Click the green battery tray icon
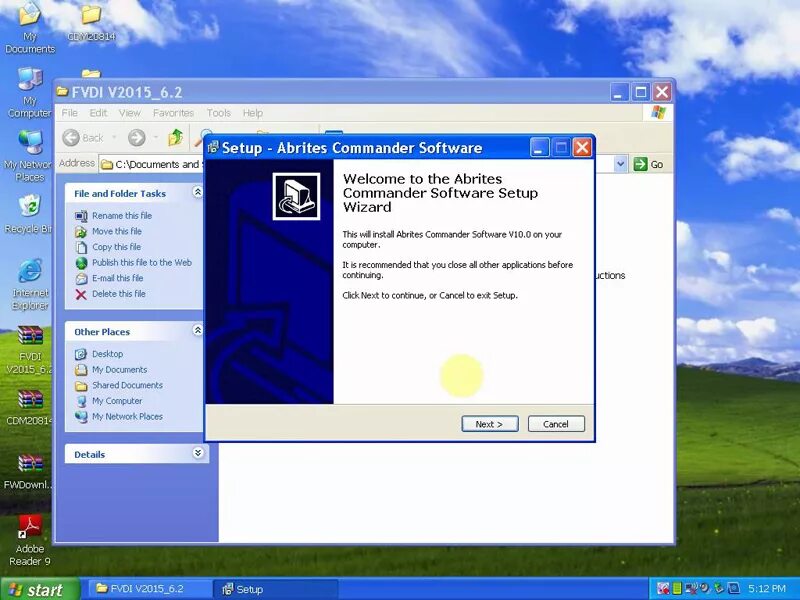 pos(677,589)
